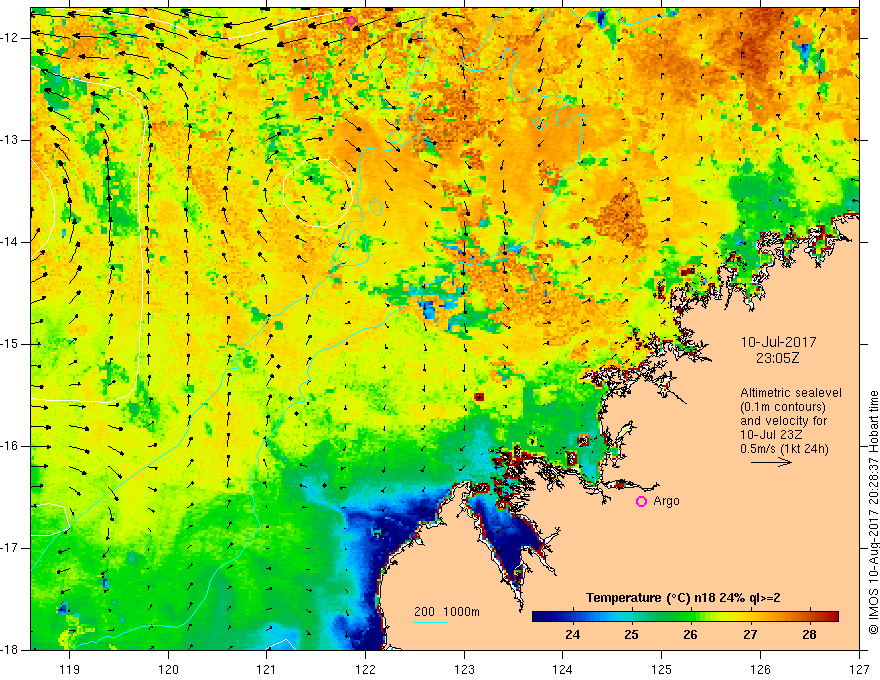This screenshot has height=680, width=880.
Task: Click the temperature color bar legend
Action: point(685,617)
